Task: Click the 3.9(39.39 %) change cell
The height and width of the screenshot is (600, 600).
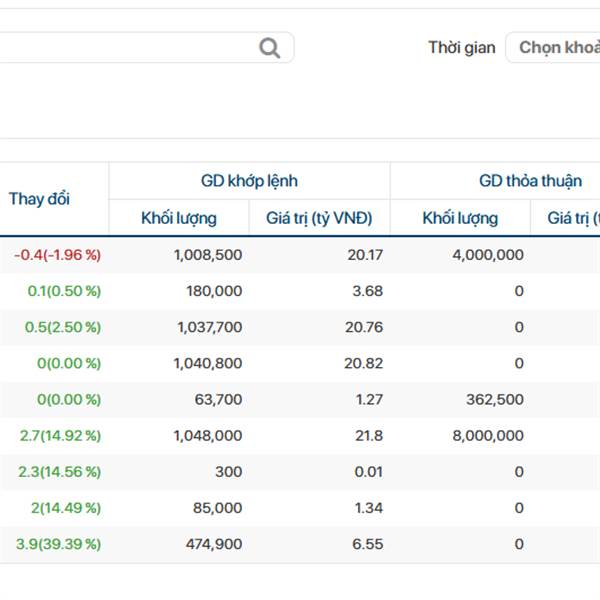Action: (60, 544)
